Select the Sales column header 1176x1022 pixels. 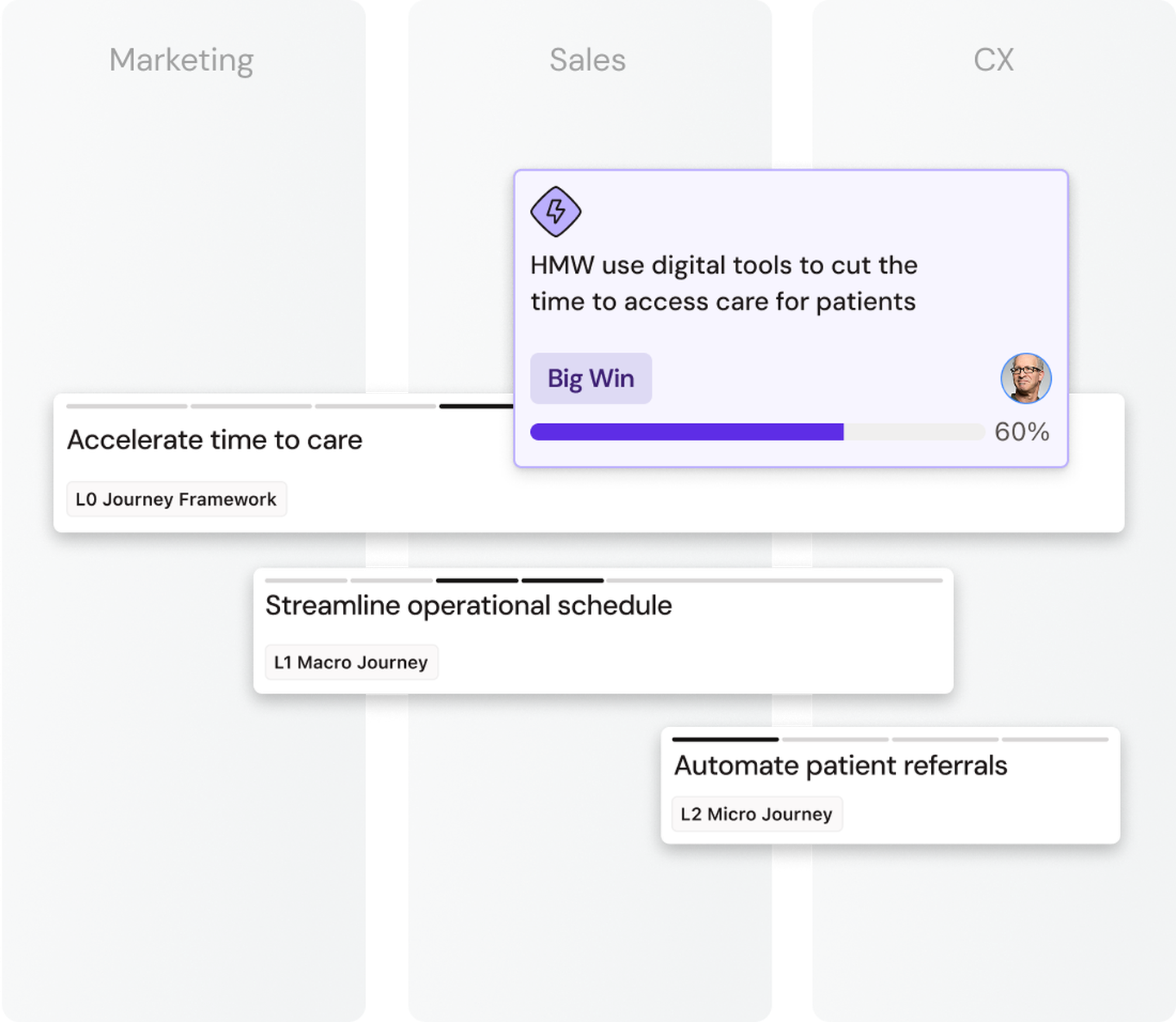[x=587, y=60]
